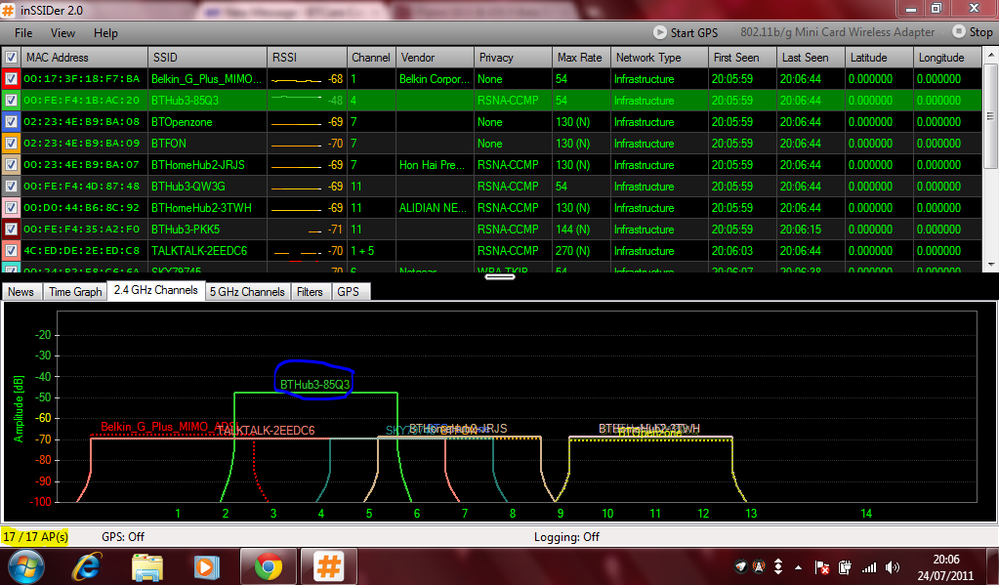The width and height of the screenshot is (999, 585).
Task: Open the wireless signal tray icon
Action: tap(868, 567)
